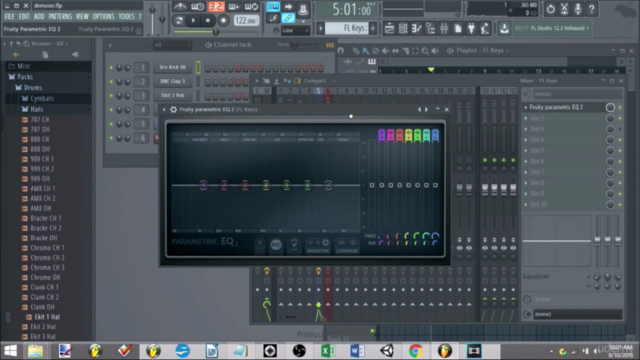Viewport: 640px width, 360px height.
Task: Open the Step sequencer view icon
Action: [403, 29]
